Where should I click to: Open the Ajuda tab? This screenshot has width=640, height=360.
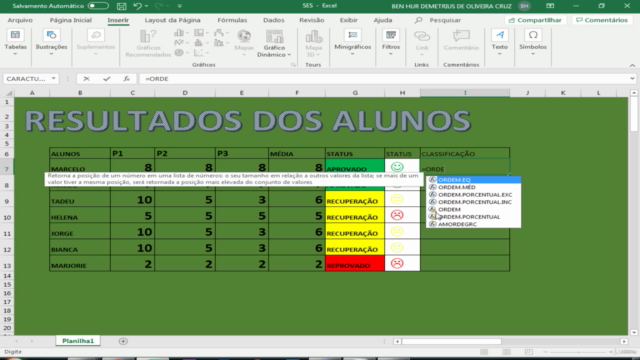[x=382, y=20]
